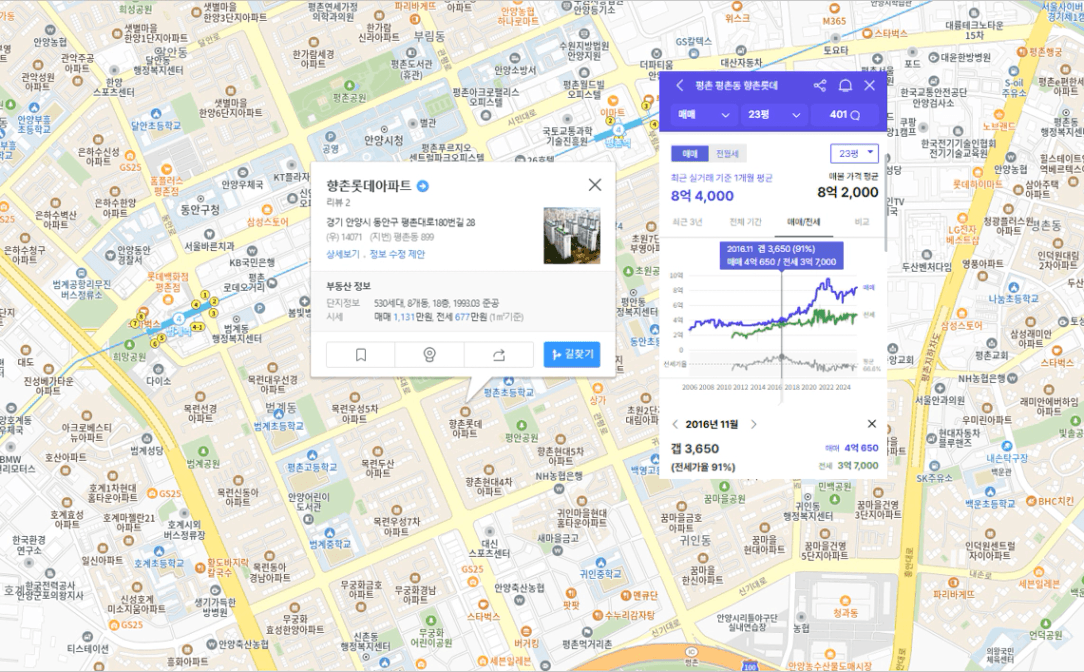
Task: Share the place using the popup share icon
Action: pos(498,355)
